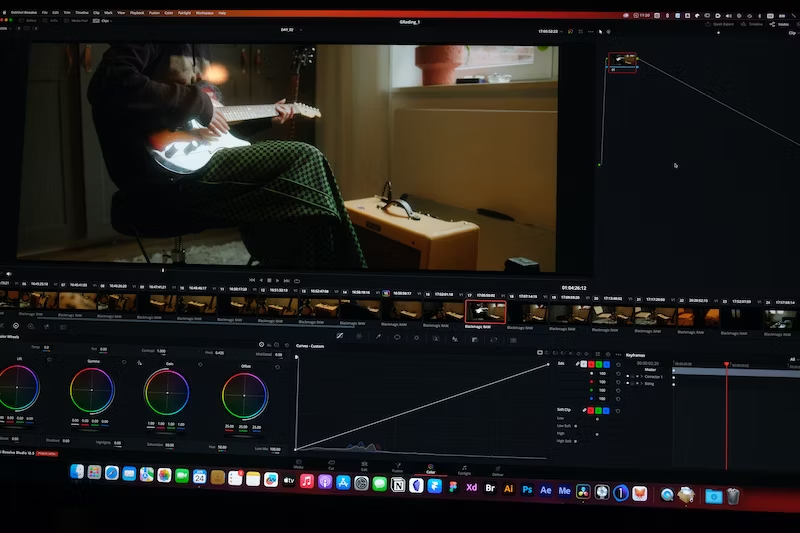The width and height of the screenshot is (800, 533).
Task: Switch to the Deliver page tab
Action: click(x=497, y=471)
